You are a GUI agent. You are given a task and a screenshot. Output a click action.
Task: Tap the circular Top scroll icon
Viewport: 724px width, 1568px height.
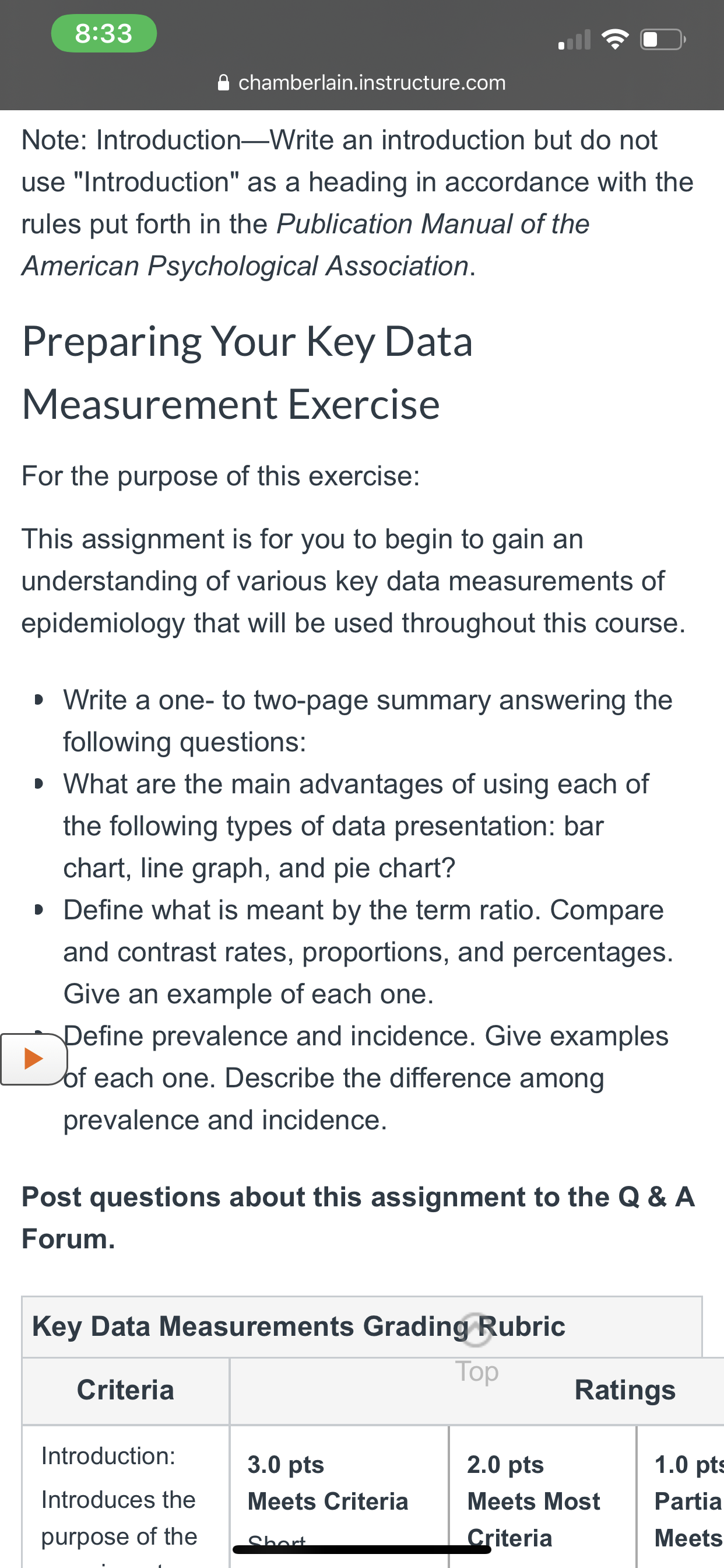coord(476,1330)
